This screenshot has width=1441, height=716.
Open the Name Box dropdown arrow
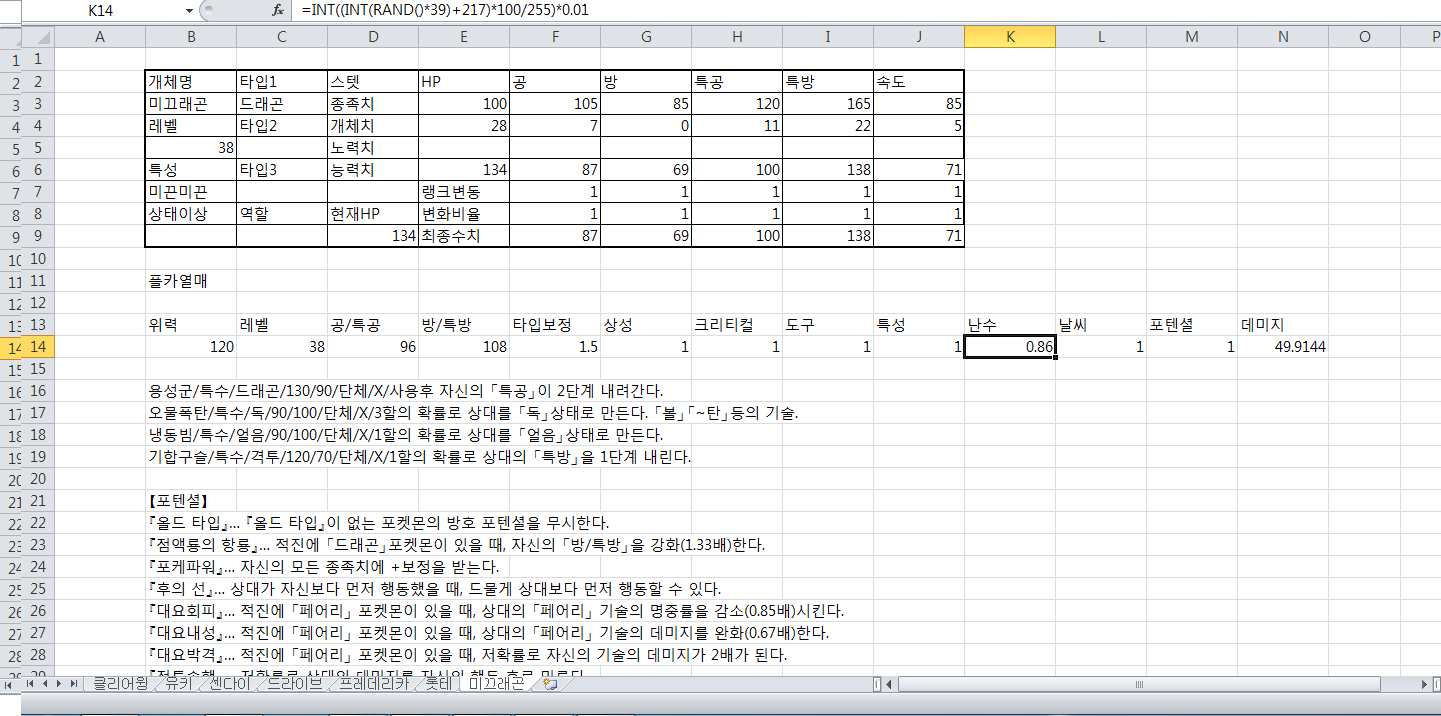coord(189,10)
